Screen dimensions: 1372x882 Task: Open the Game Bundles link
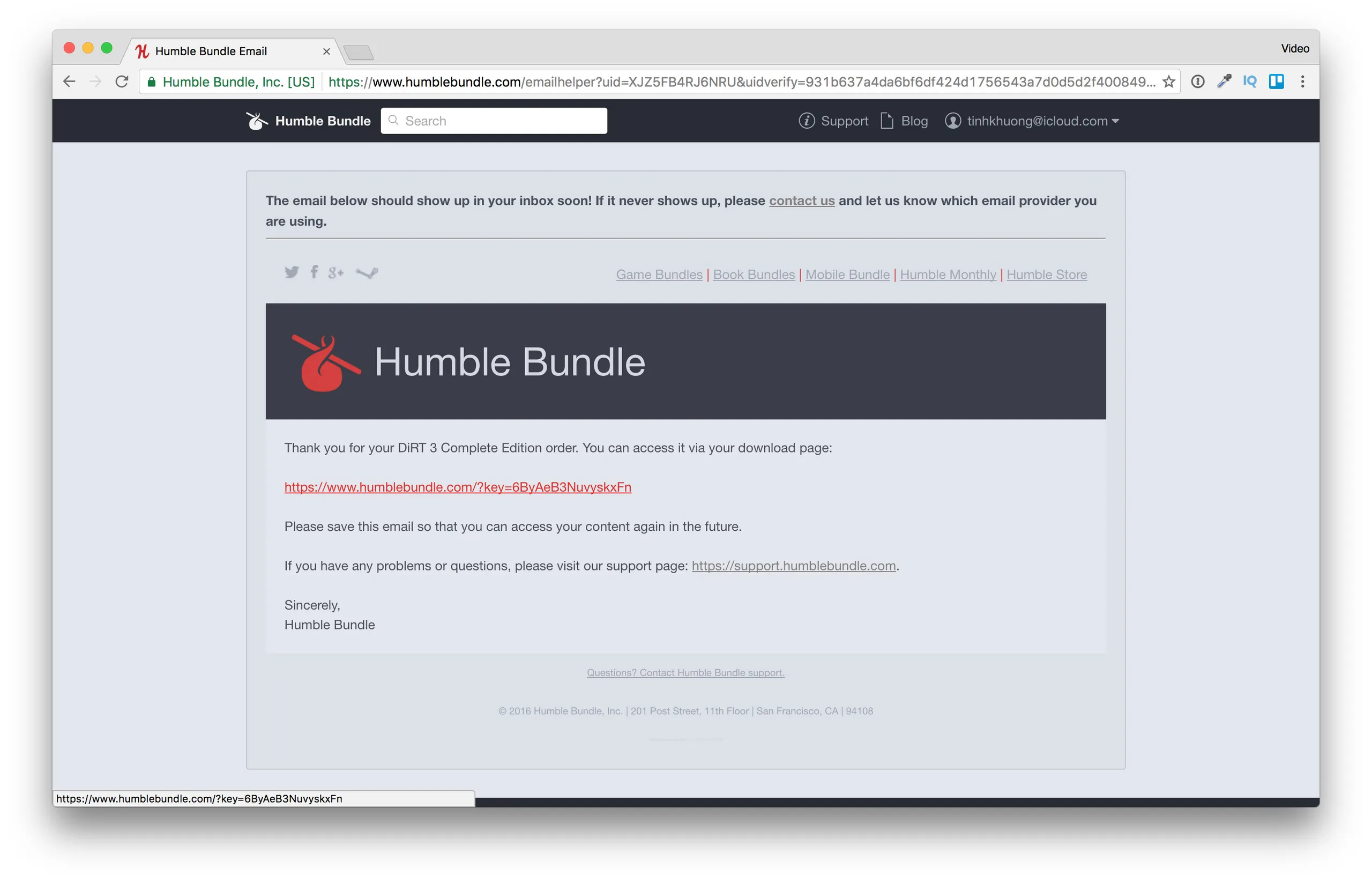click(x=659, y=275)
